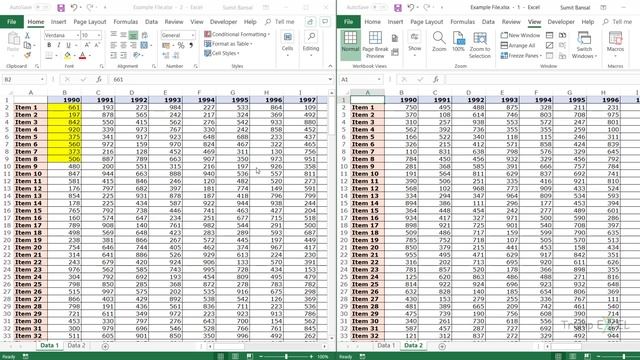Switch to Home tab in right window
The height and width of the screenshot is (360, 640).
tap(372, 22)
